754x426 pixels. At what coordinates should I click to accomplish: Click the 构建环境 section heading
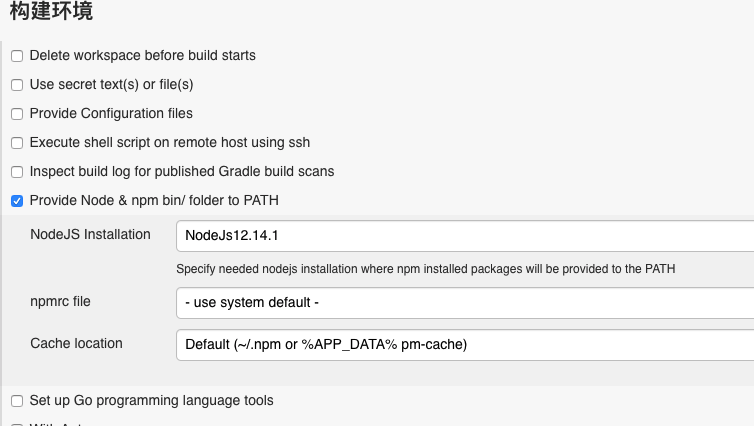tap(52, 13)
